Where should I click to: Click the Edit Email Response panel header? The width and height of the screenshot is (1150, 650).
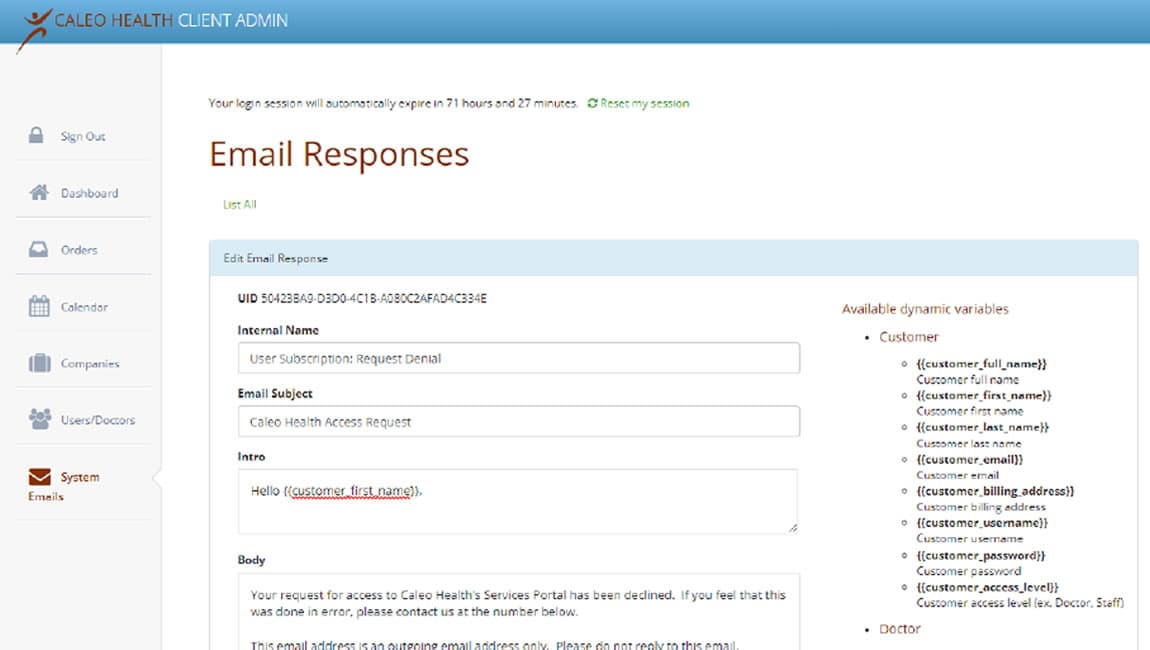coord(275,258)
